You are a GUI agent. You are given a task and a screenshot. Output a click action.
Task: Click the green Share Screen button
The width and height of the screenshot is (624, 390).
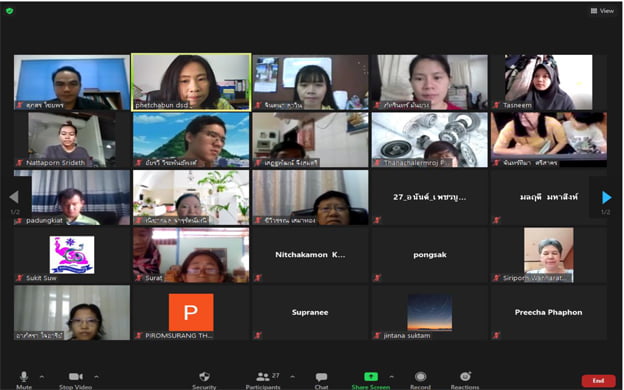point(370,379)
